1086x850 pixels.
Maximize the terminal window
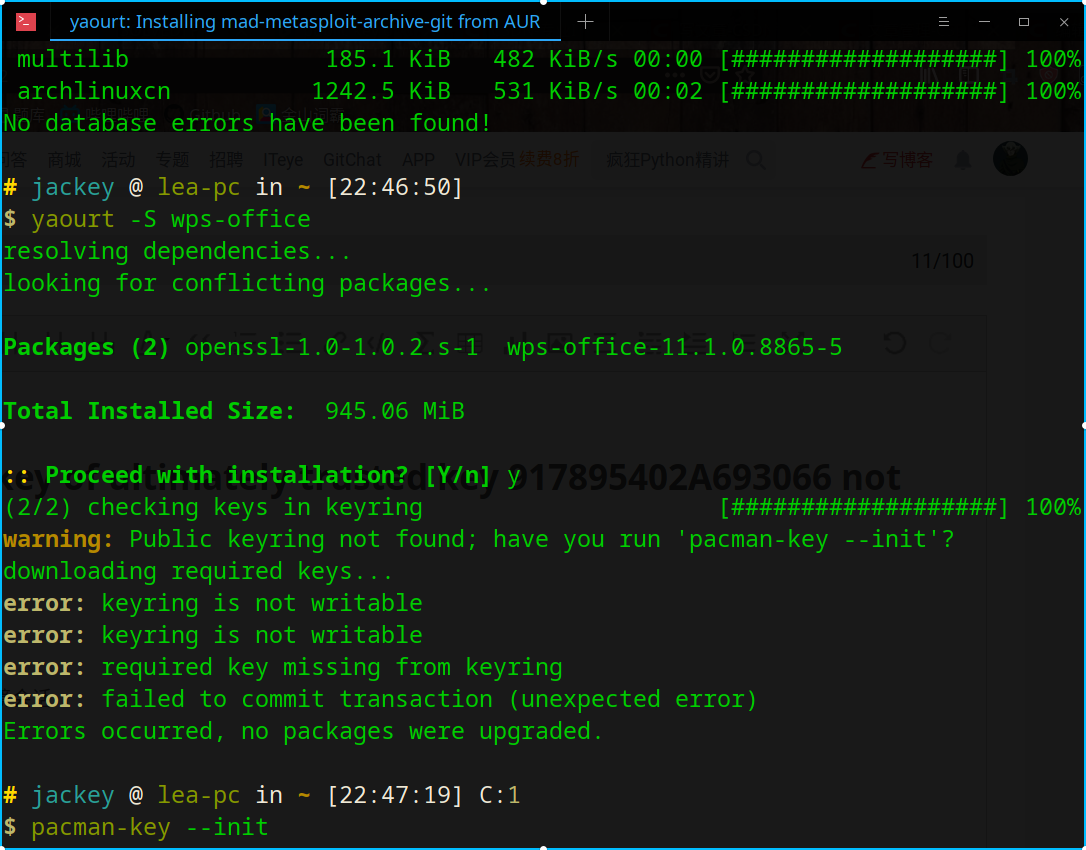click(1024, 22)
